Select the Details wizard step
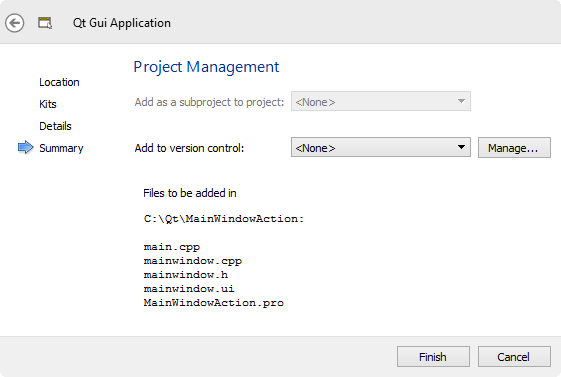The width and height of the screenshot is (561, 377). (55, 126)
